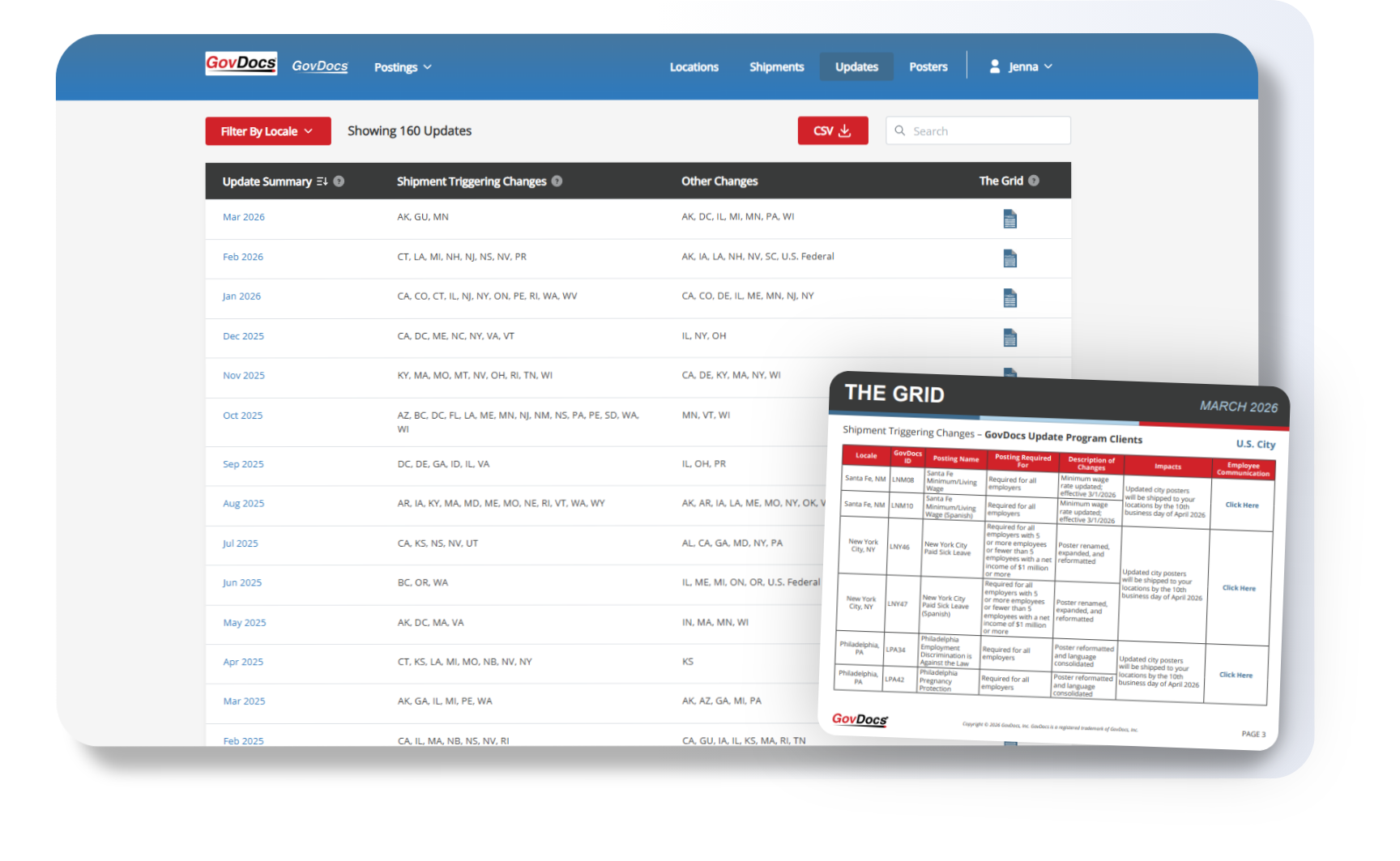Open the Aug 2025 update link
The image size is (1400, 861).
(243, 504)
